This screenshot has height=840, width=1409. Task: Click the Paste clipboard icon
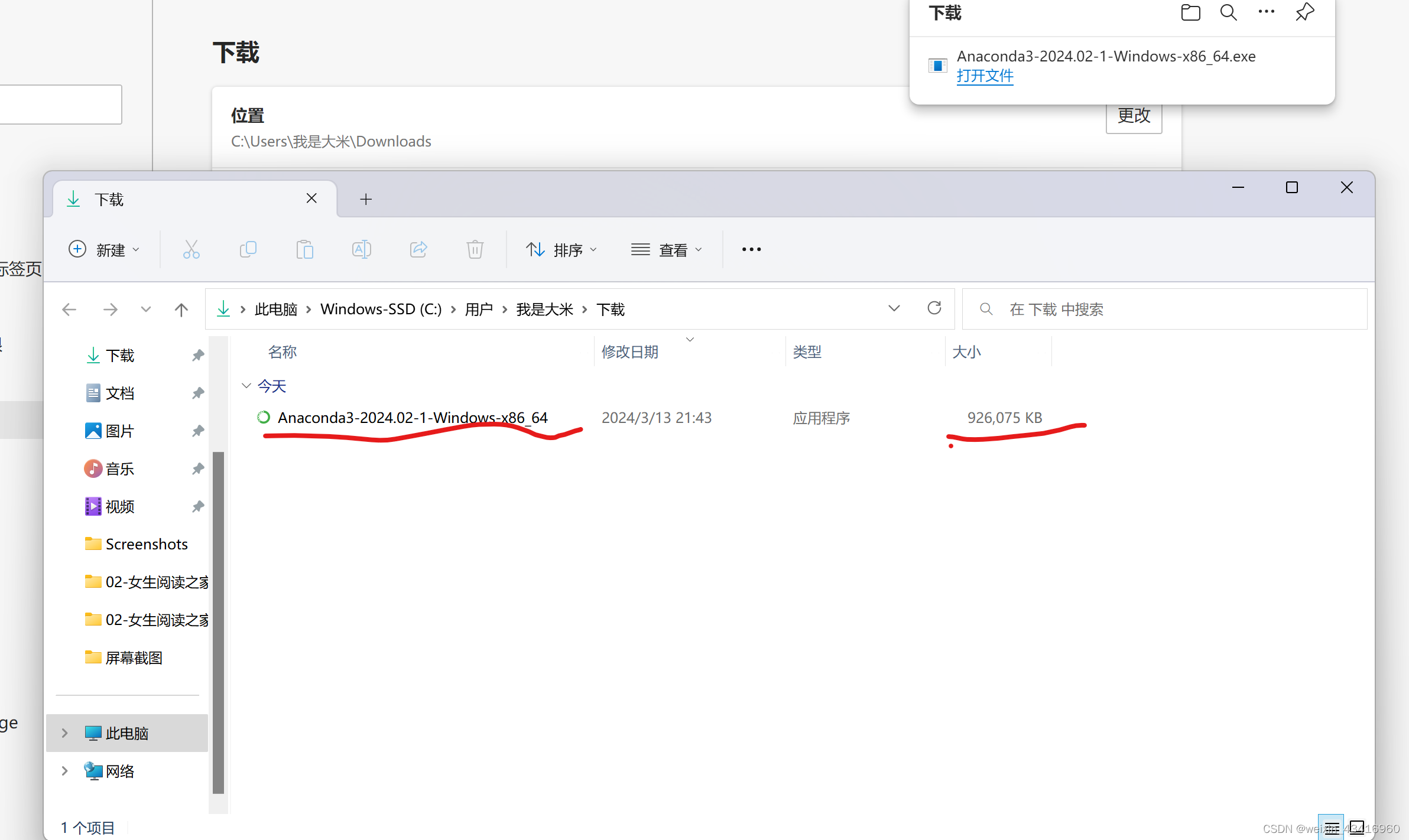[305, 250]
